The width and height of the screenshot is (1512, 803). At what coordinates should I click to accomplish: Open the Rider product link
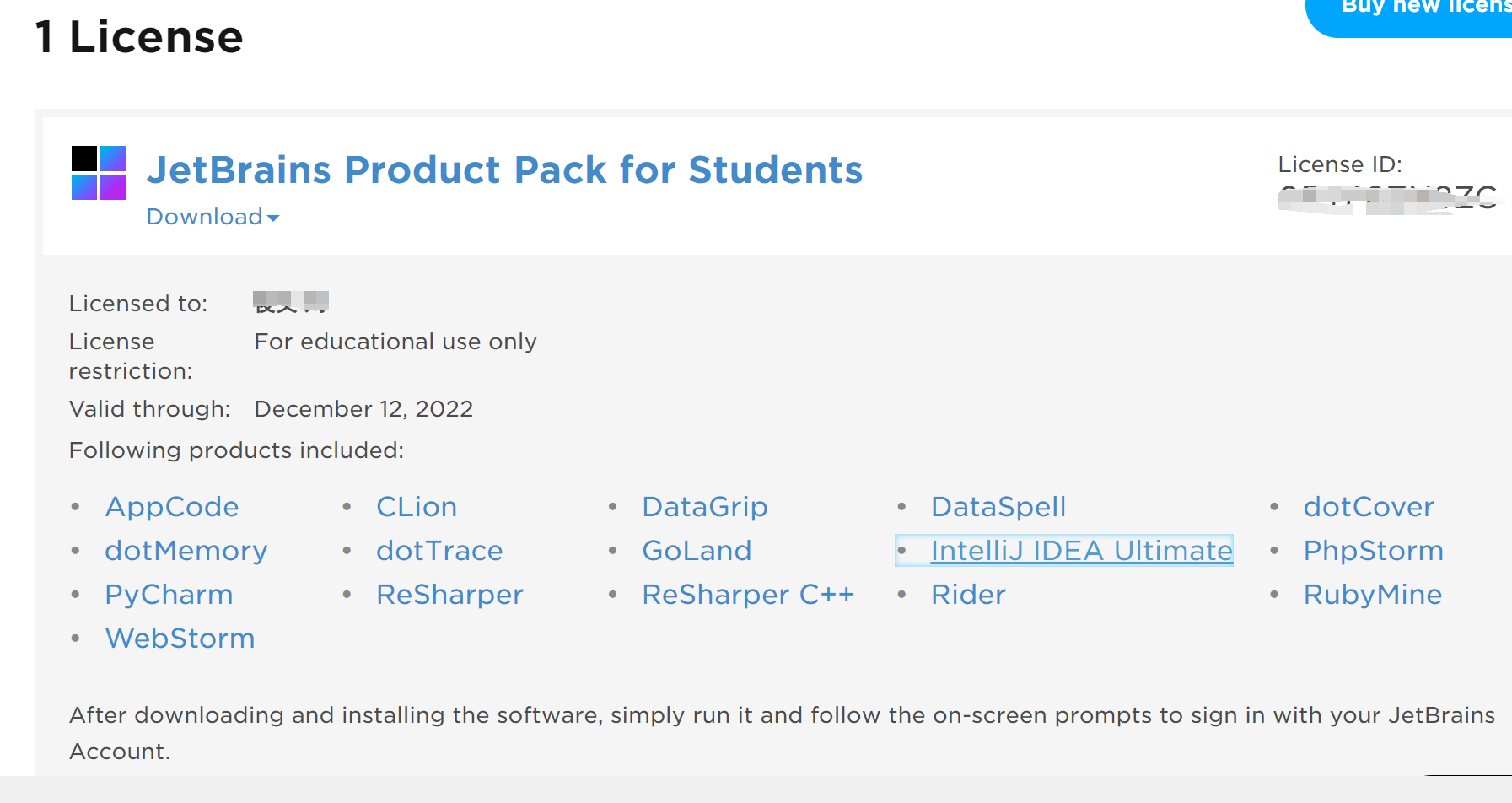click(968, 595)
